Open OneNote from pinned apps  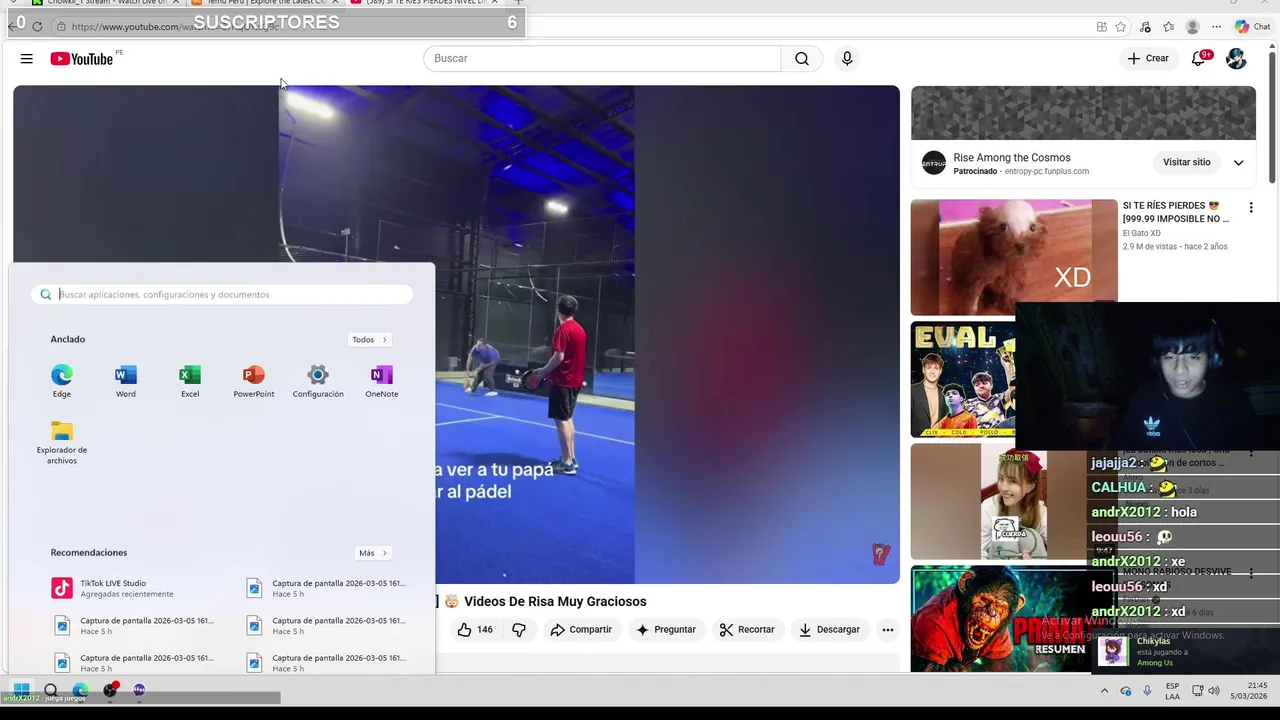point(382,381)
